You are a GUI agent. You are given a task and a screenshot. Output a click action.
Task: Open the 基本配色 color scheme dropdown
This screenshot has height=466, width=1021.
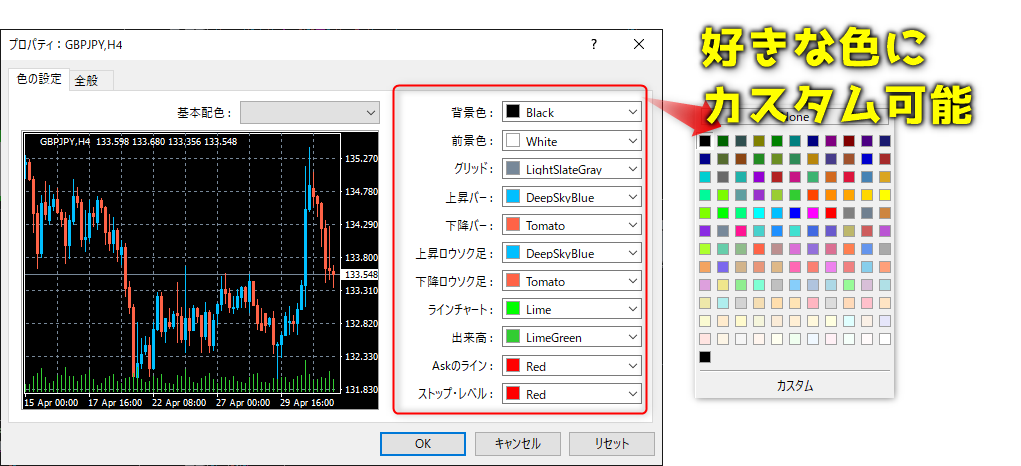pyautogui.click(x=310, y=112)
